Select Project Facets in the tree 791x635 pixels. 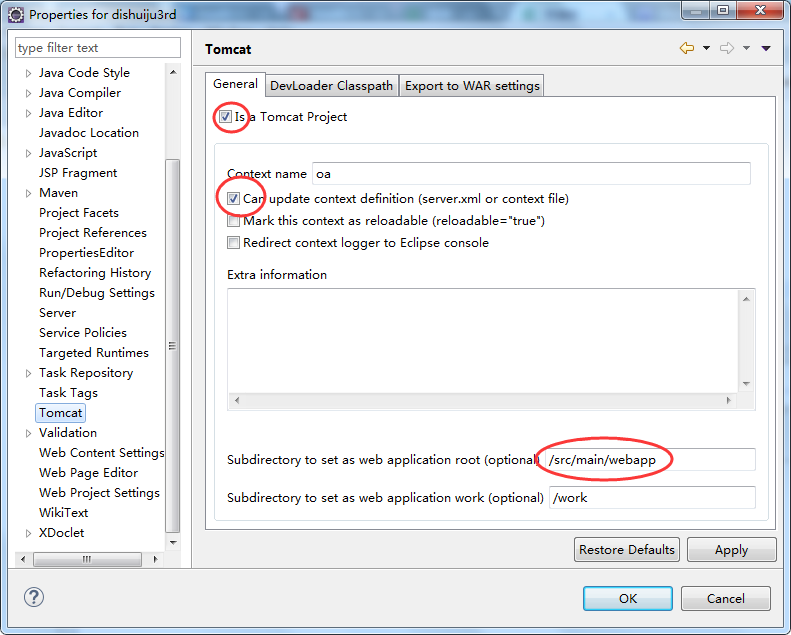[x=79, y=213]
